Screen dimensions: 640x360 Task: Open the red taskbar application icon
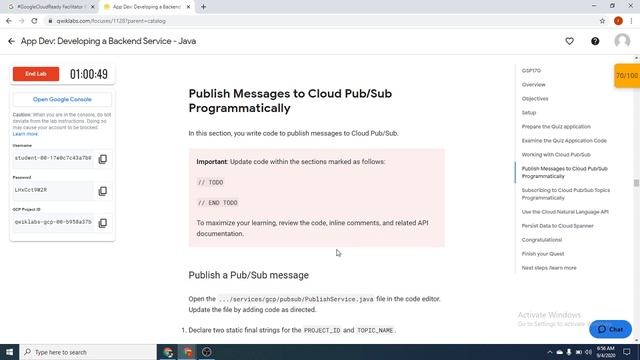coord(187,352)
